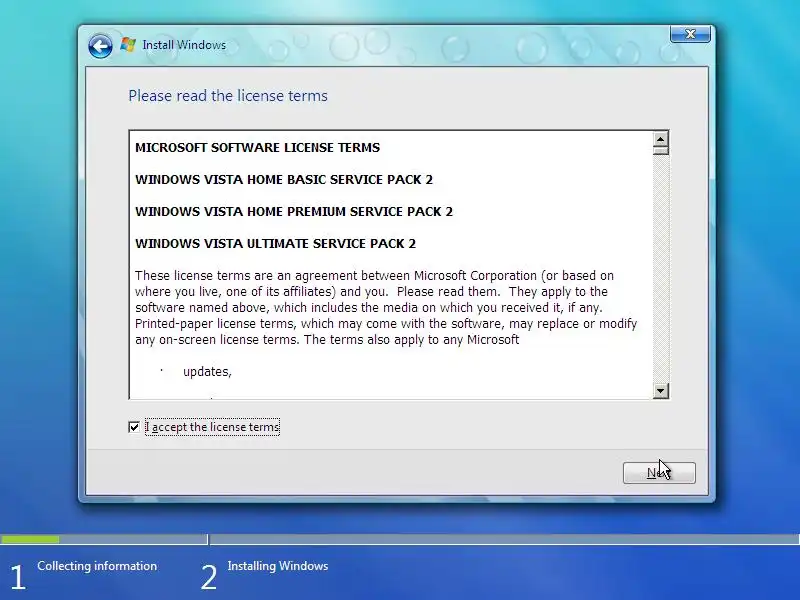
Task: Uncheck the accept license terms checkbox
Action: point(134,427)
